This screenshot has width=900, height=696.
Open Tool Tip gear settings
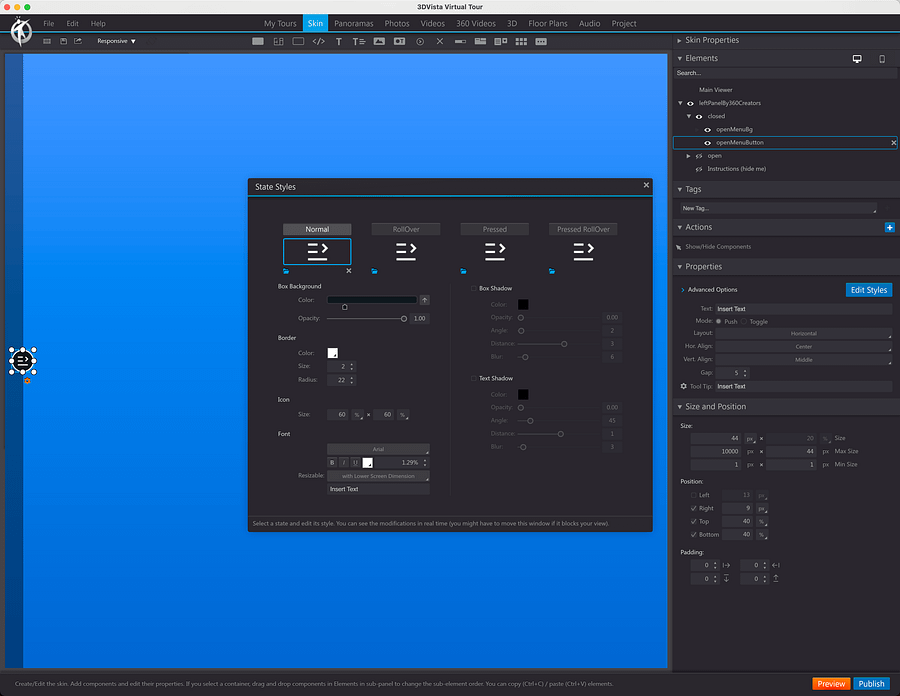pyautogui.click(x=683, y=386)
